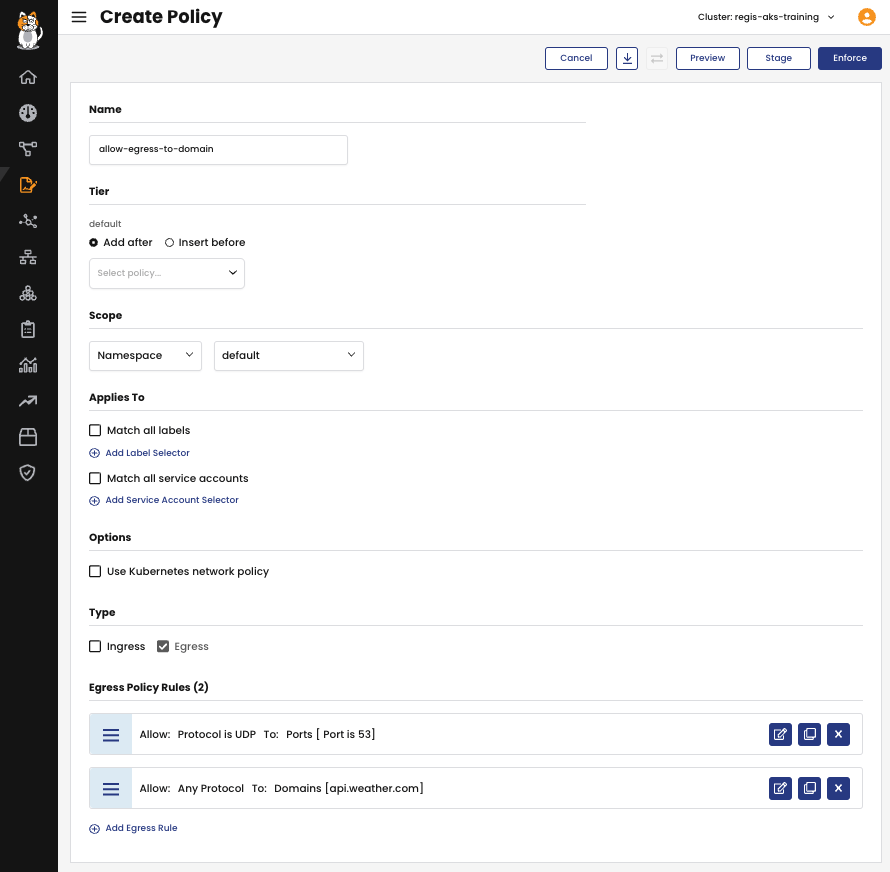Duplicate the api.weather.com domains rule
This screenshot has width=890, height=872.
[809, 789]
